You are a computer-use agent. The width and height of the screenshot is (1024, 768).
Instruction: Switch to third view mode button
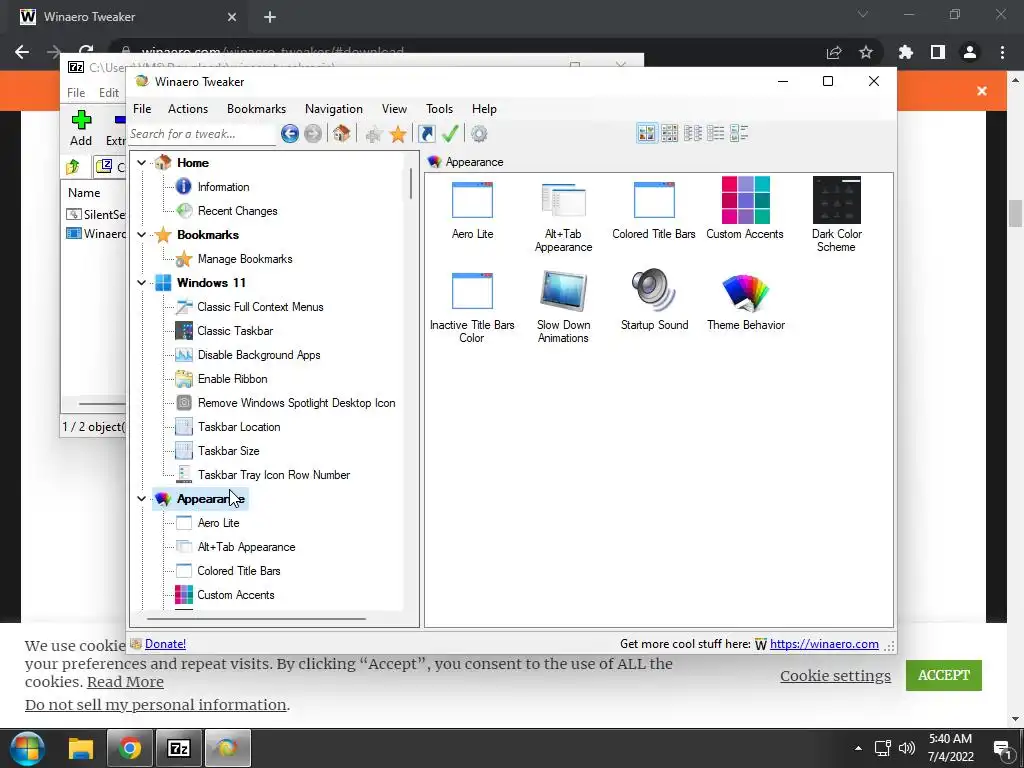pyautogui.click(x=692, y=133)
